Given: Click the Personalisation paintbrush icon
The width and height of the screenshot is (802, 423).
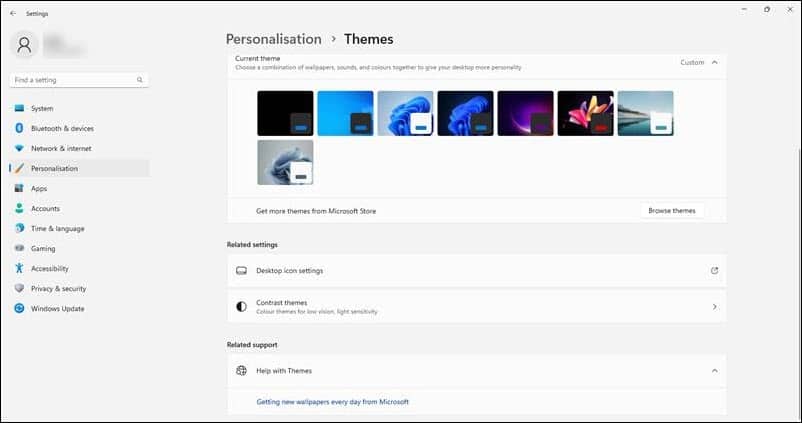Looking at the screenshot, I should tap(19, 168).
